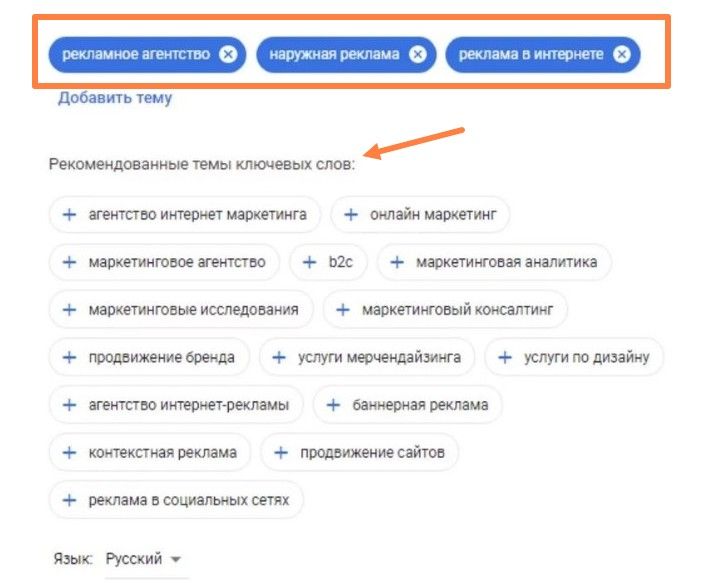This screenshot has width=727, height=583.
Task: Open the Русский language dropdown
Action: pos(143,559)
